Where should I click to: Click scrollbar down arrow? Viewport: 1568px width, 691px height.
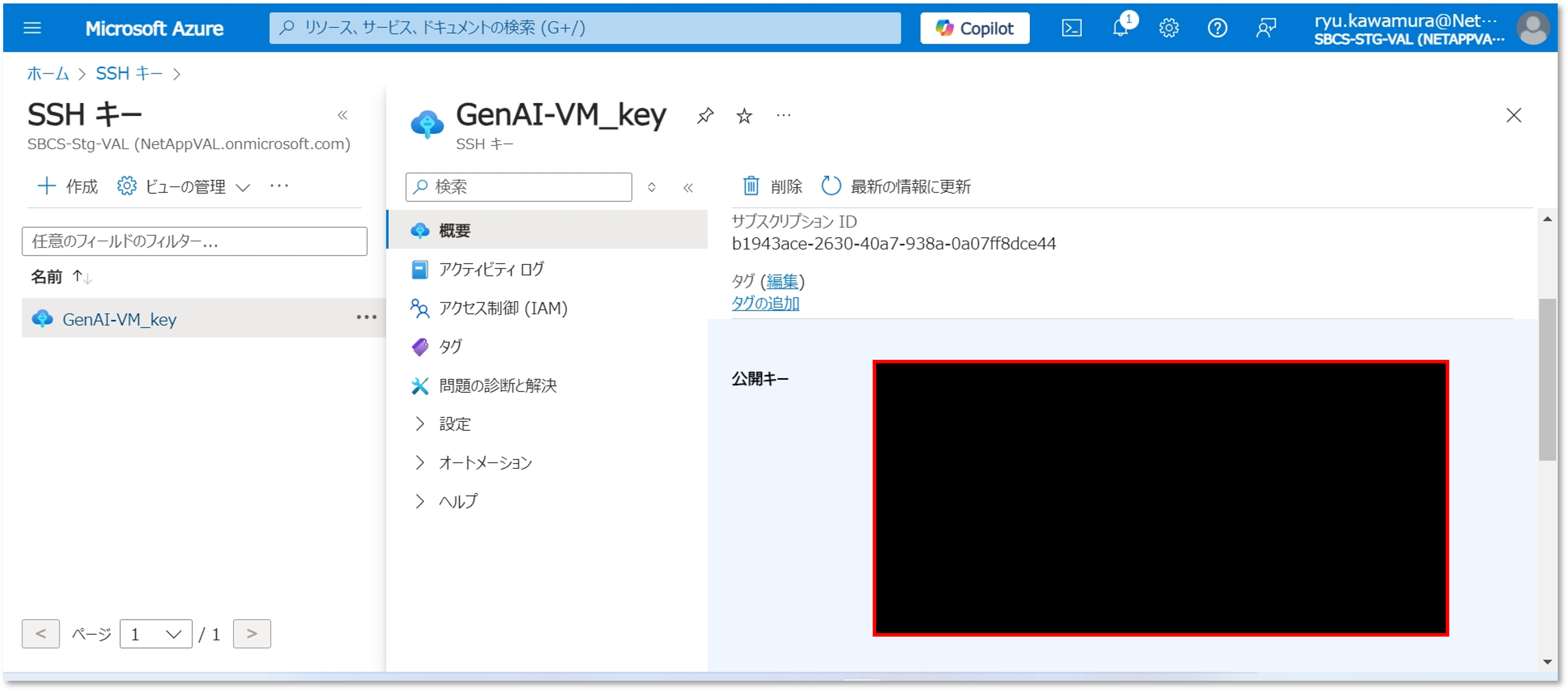(1547, 662)
